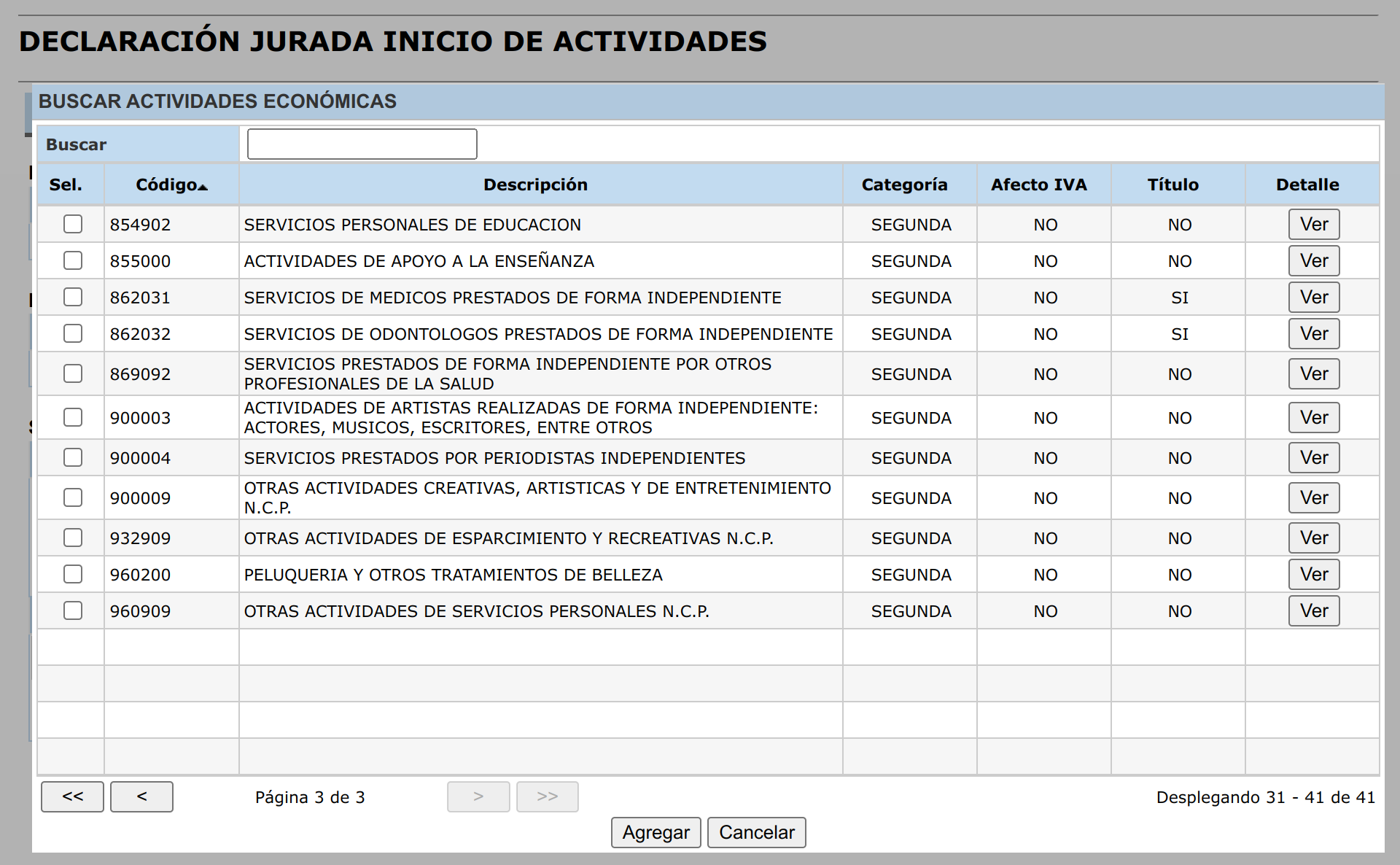1400x865 pixels.
Task: Click the Categoría column header
Action: (904, 185)
